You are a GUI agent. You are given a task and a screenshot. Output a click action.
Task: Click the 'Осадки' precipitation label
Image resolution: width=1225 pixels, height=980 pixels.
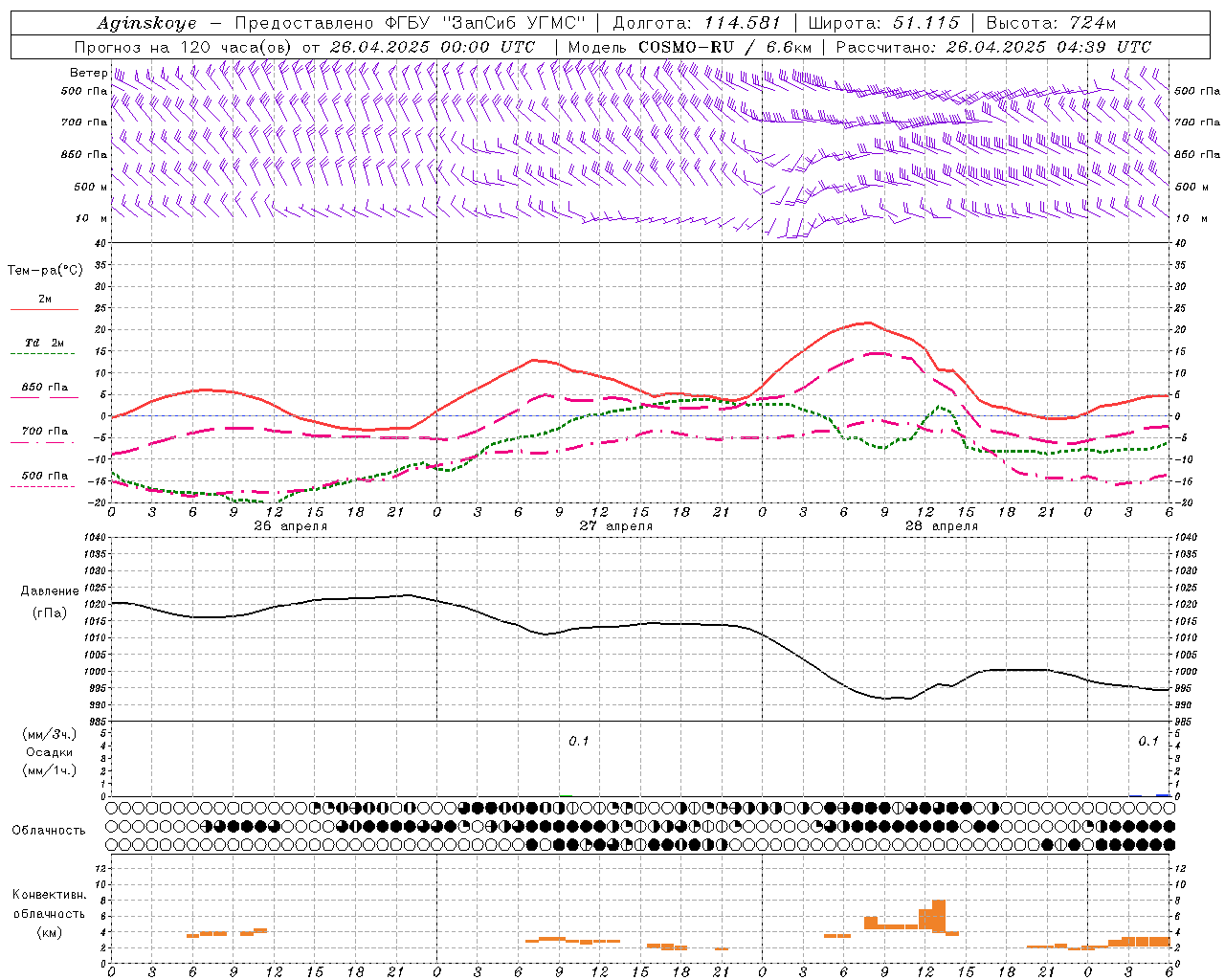(x=50, y=752)
